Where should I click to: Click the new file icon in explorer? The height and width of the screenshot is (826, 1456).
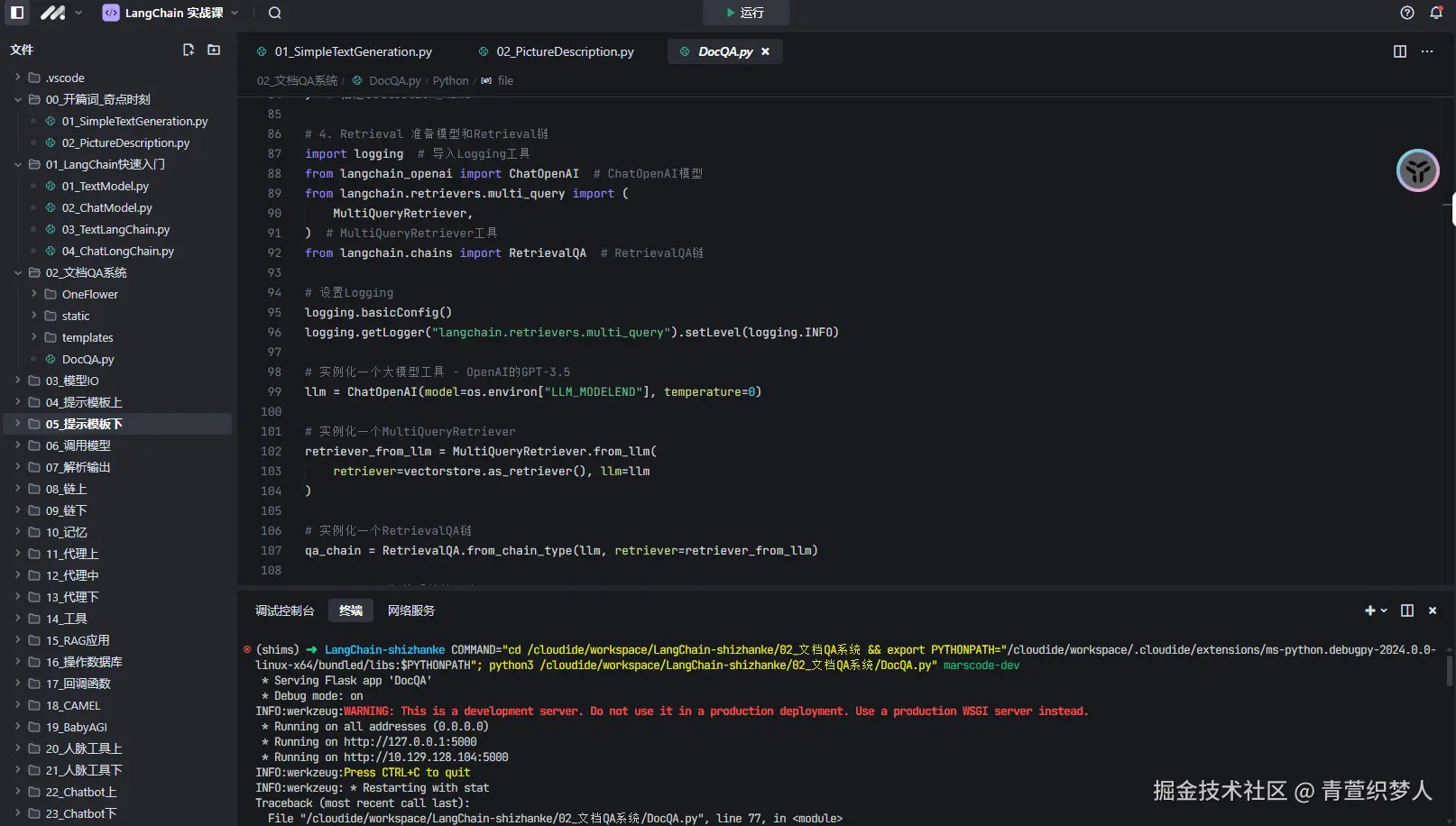(x=189, y=50)
